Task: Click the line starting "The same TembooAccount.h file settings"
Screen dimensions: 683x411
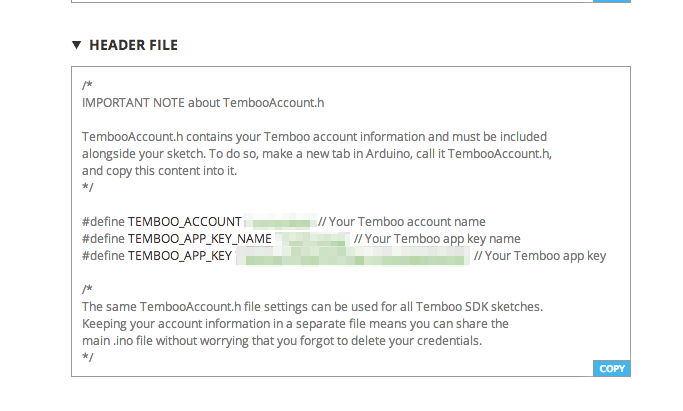Action: point(312,306)
